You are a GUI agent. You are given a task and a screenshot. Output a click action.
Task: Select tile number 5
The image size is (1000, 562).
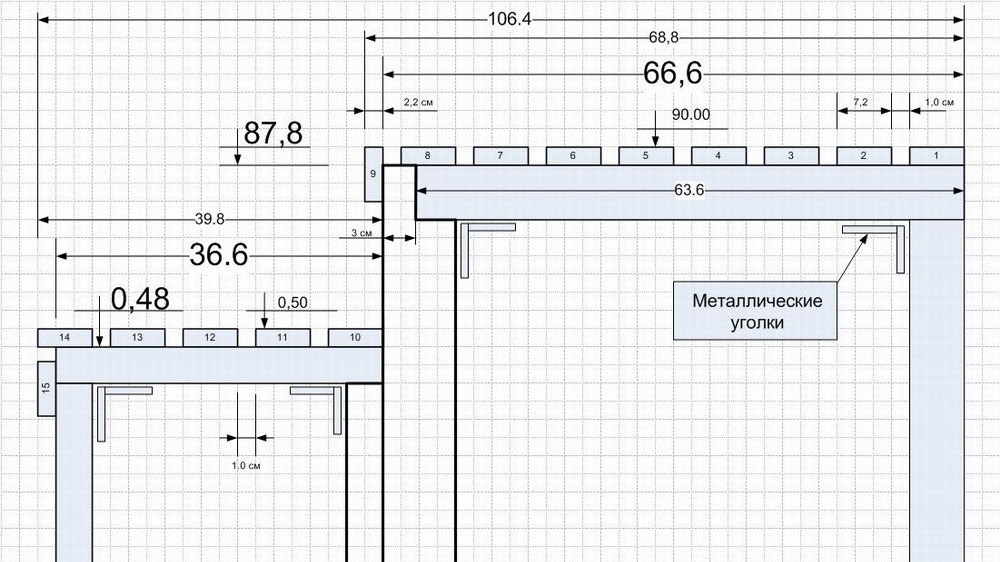646,156
